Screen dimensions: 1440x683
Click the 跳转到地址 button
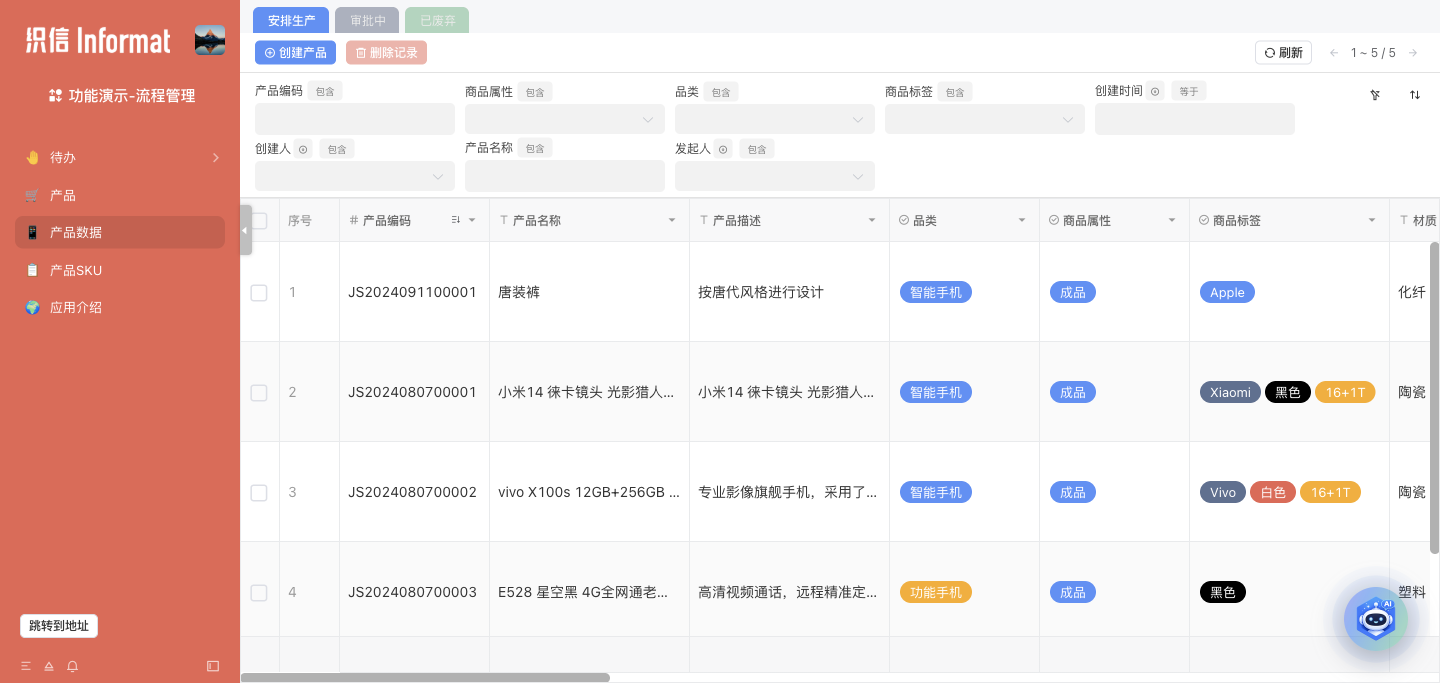point(59,626)
